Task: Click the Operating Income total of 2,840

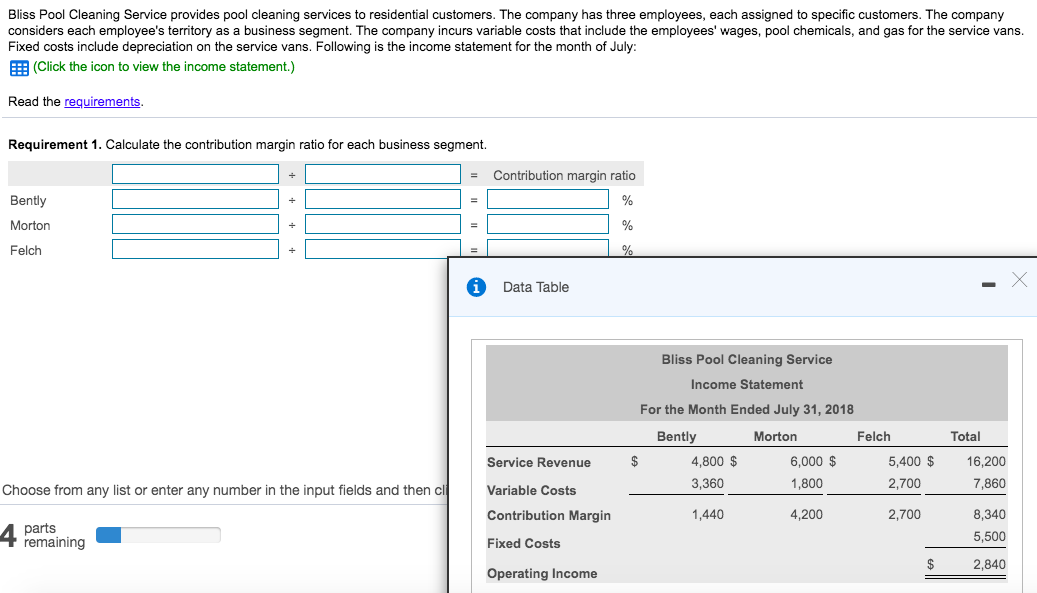Action: coord(988,565)
